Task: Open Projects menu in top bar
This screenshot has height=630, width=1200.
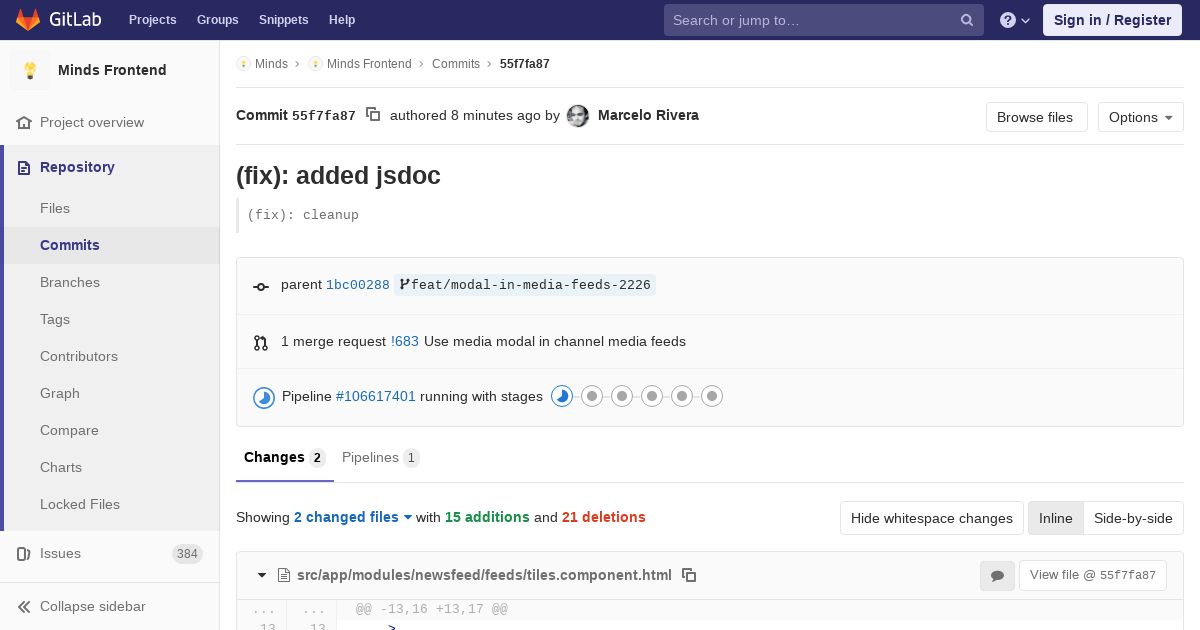Action: pos(152,20)
